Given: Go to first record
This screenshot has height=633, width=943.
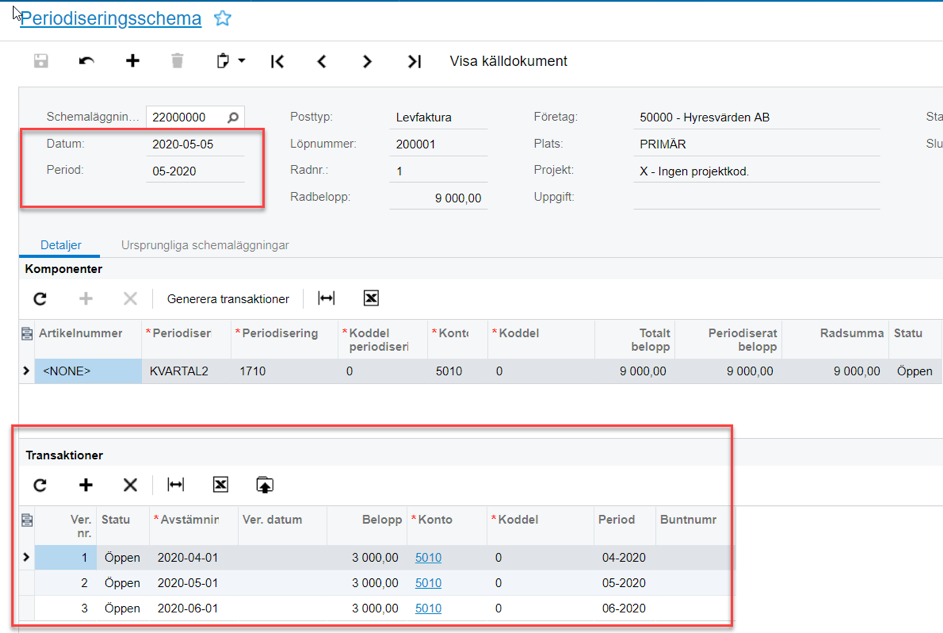Looking at the screenshot, I should click(x=277, y=61).
